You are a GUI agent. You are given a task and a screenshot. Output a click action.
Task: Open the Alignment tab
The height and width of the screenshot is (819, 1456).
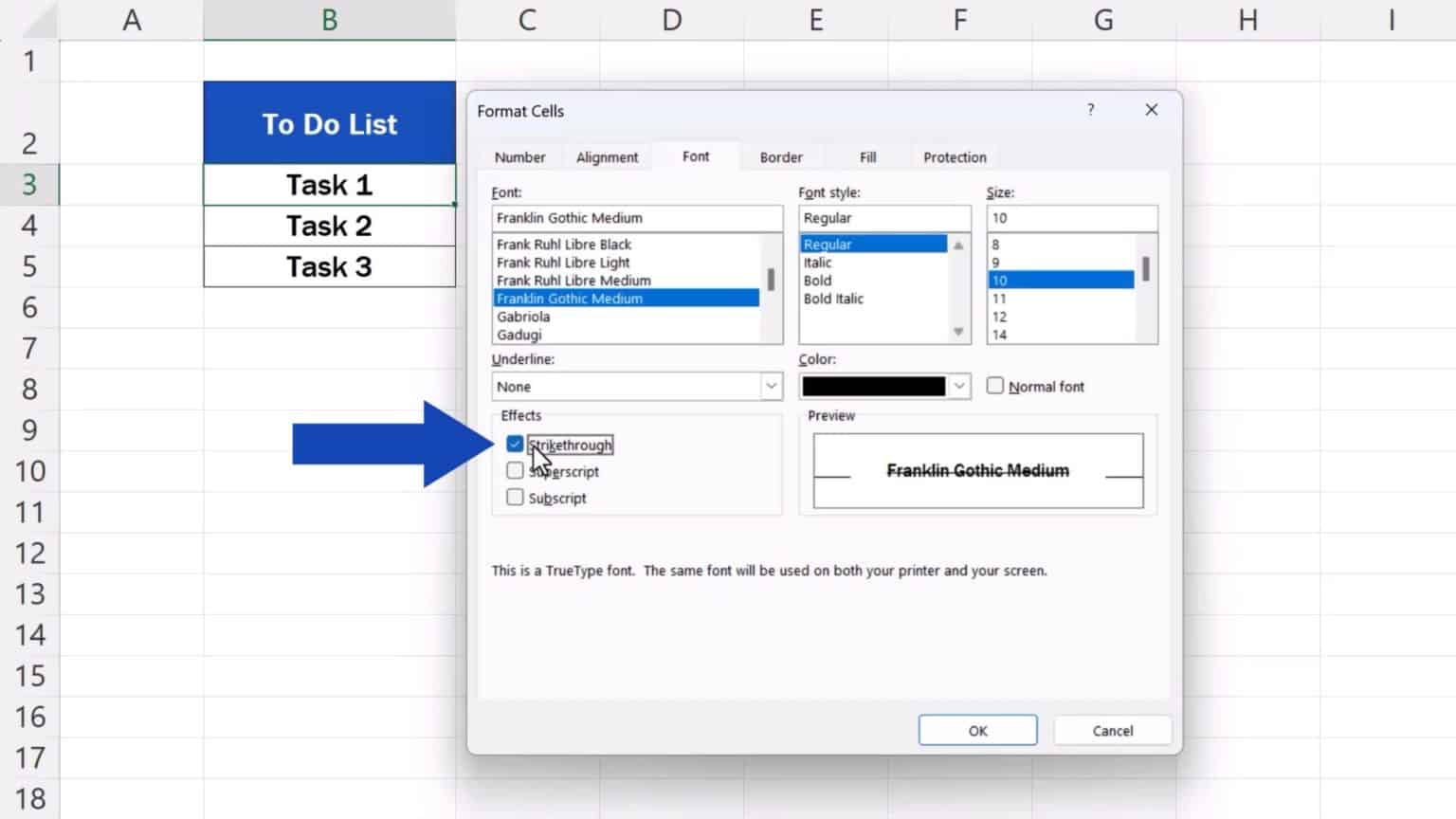coord(608,156)
